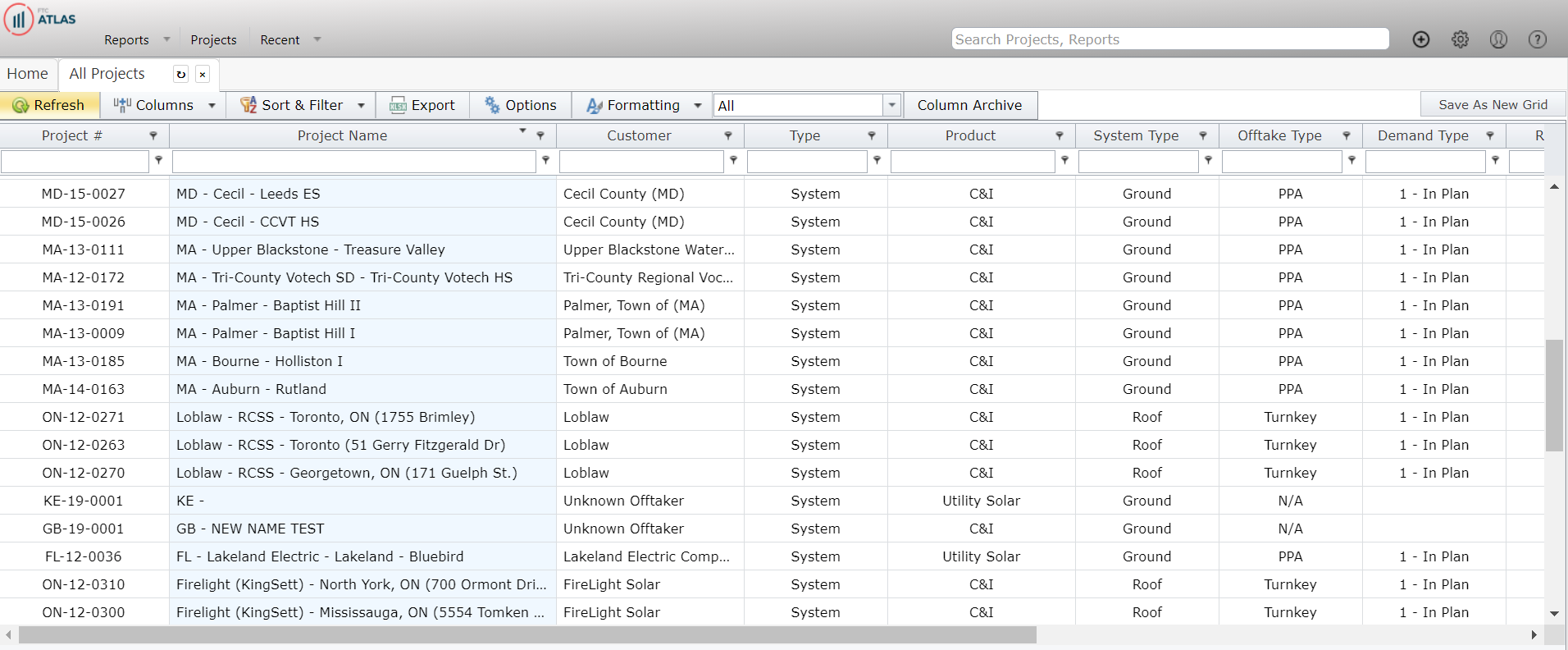Viewport: 1568px width, 650px height.
Task: Open the Reports menu
Action: coord(126,39)
